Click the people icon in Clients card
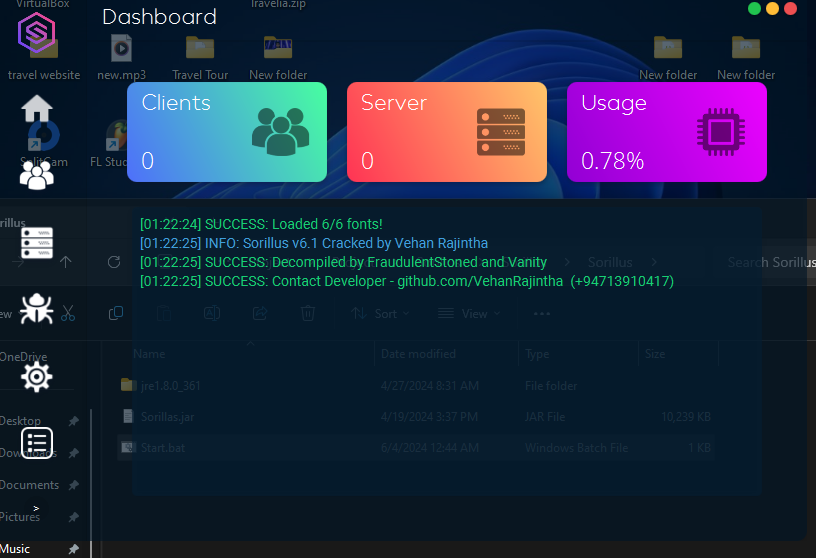Image resolution: width=816 pixels, height=558 pixels. click(x=280, y=132)
